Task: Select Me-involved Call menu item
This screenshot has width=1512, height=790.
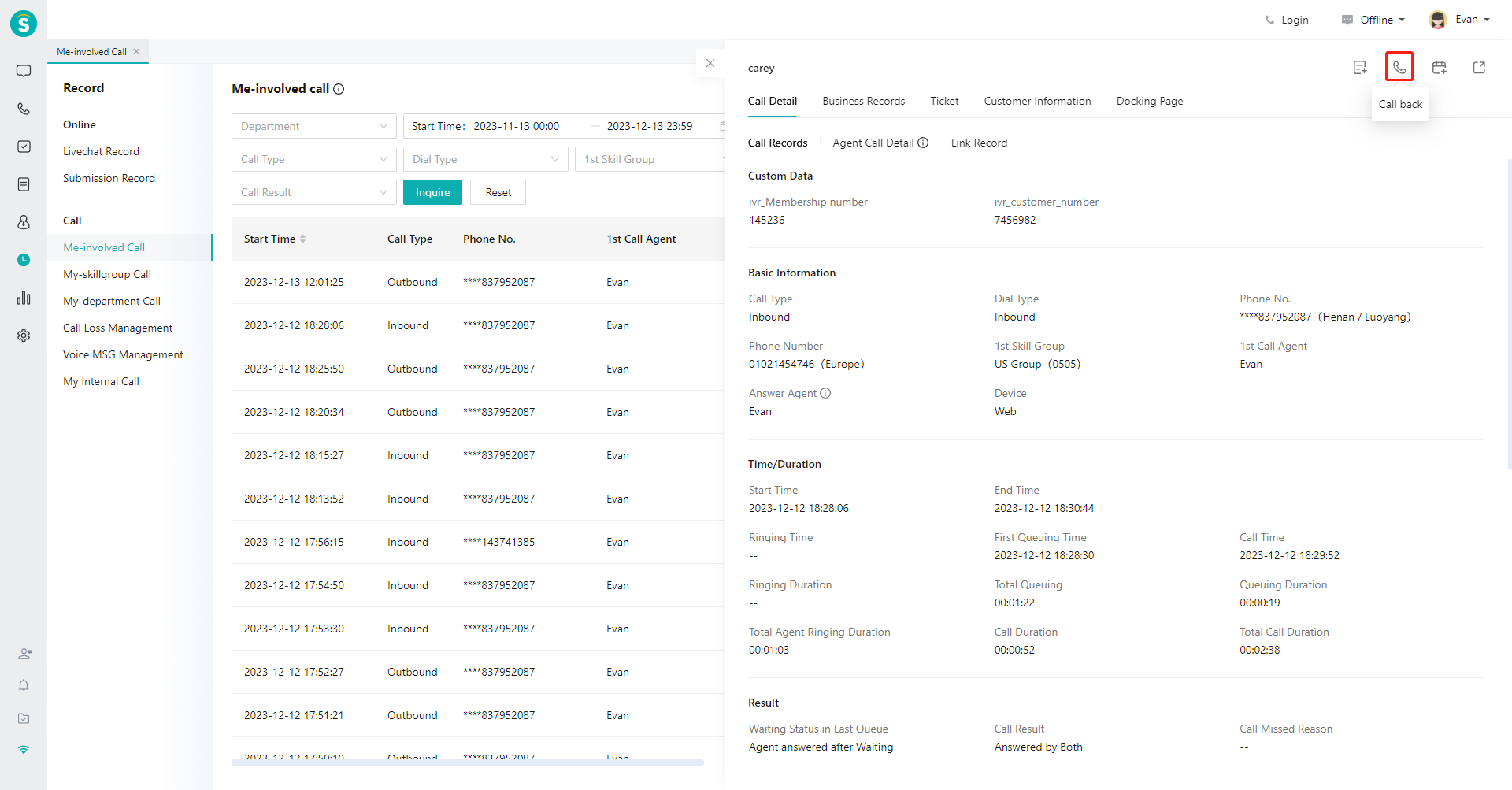Action: click(x=130, y=247)
